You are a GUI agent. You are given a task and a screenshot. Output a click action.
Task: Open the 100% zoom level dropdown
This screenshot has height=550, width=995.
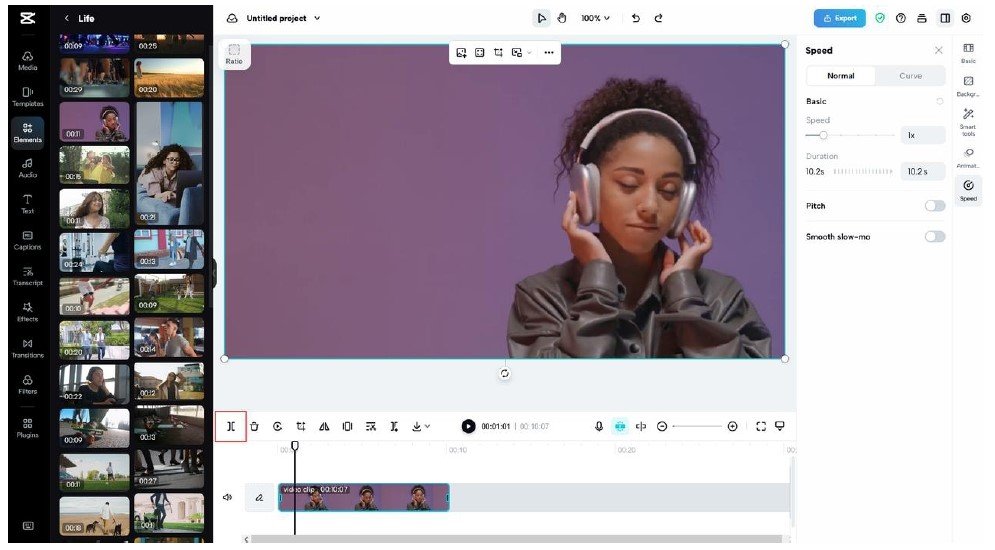pos(596,18)
